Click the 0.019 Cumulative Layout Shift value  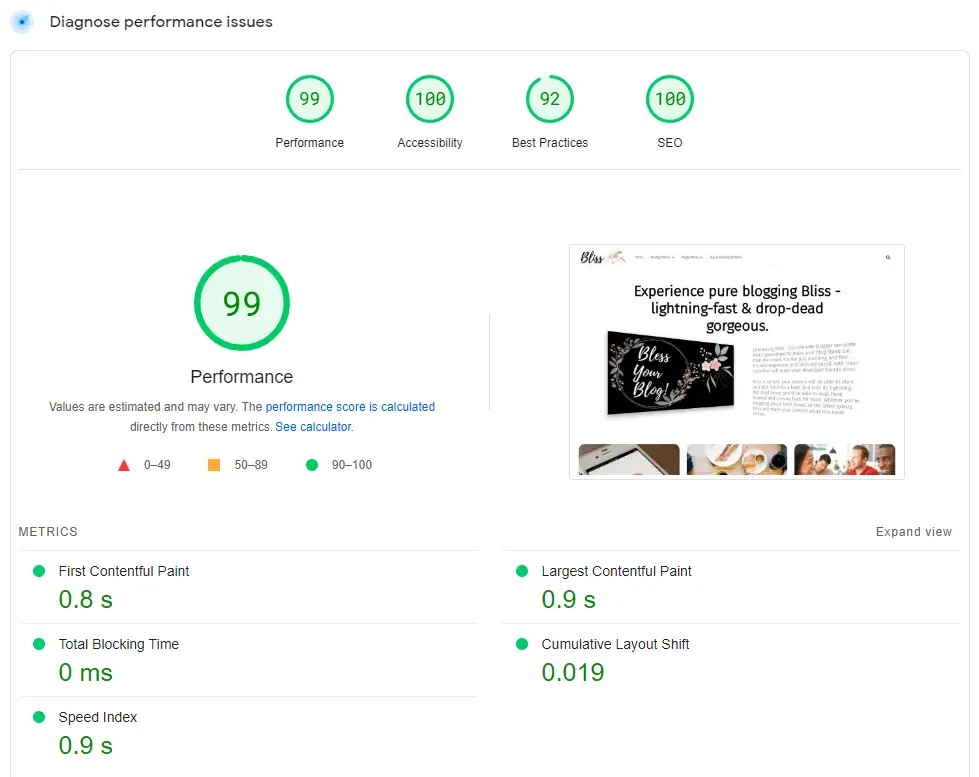pos(573,673)
